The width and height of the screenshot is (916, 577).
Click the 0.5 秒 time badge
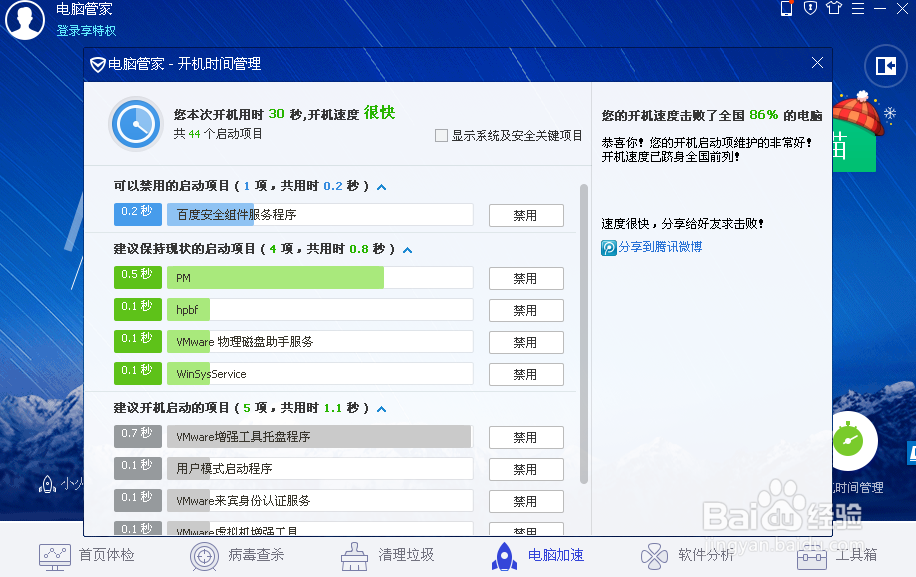pyautogui.click(x=137, y=277)
